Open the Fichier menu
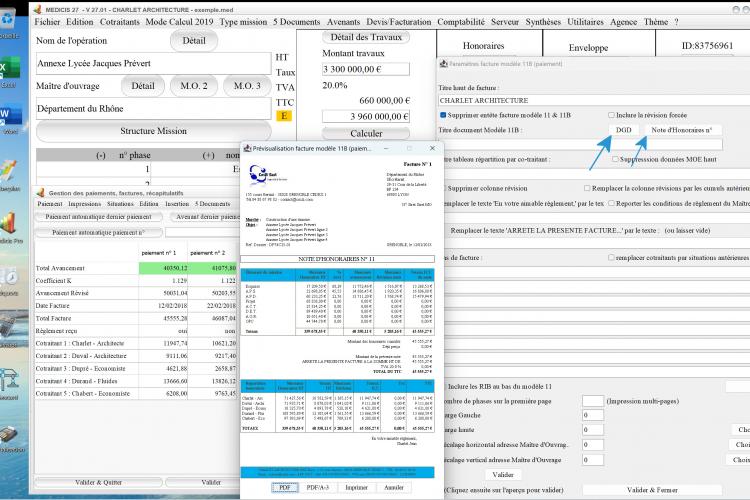Image resolution: width=750 pixels, height=500 pixels. (x=47, y=22)
